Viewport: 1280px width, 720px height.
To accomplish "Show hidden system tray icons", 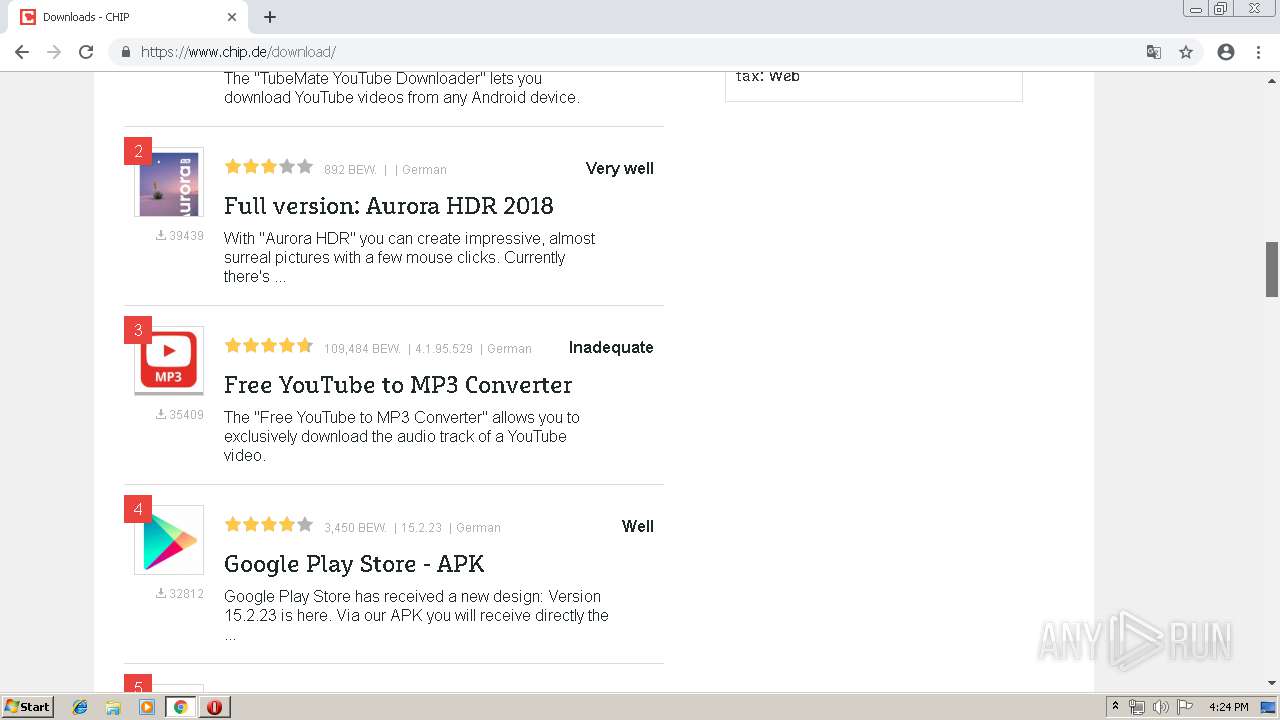I will pyautogui.click(x=1115, y=707).
